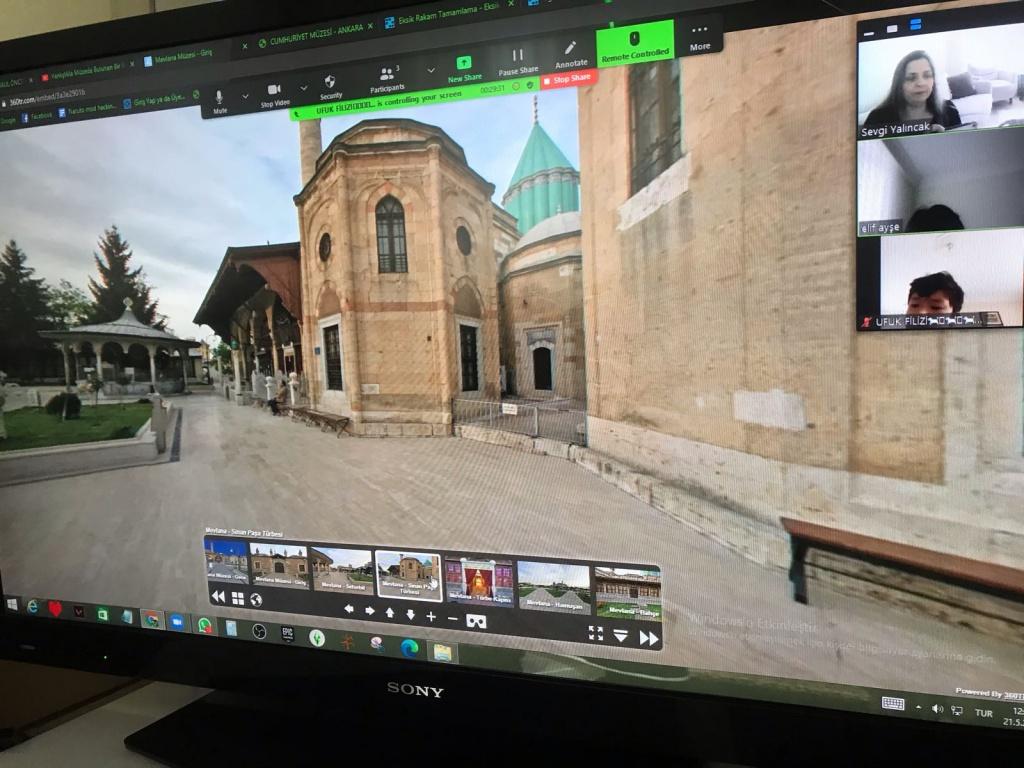
Task: Click Sevgi Yalıncak's video tile
Action: (940, 81)
